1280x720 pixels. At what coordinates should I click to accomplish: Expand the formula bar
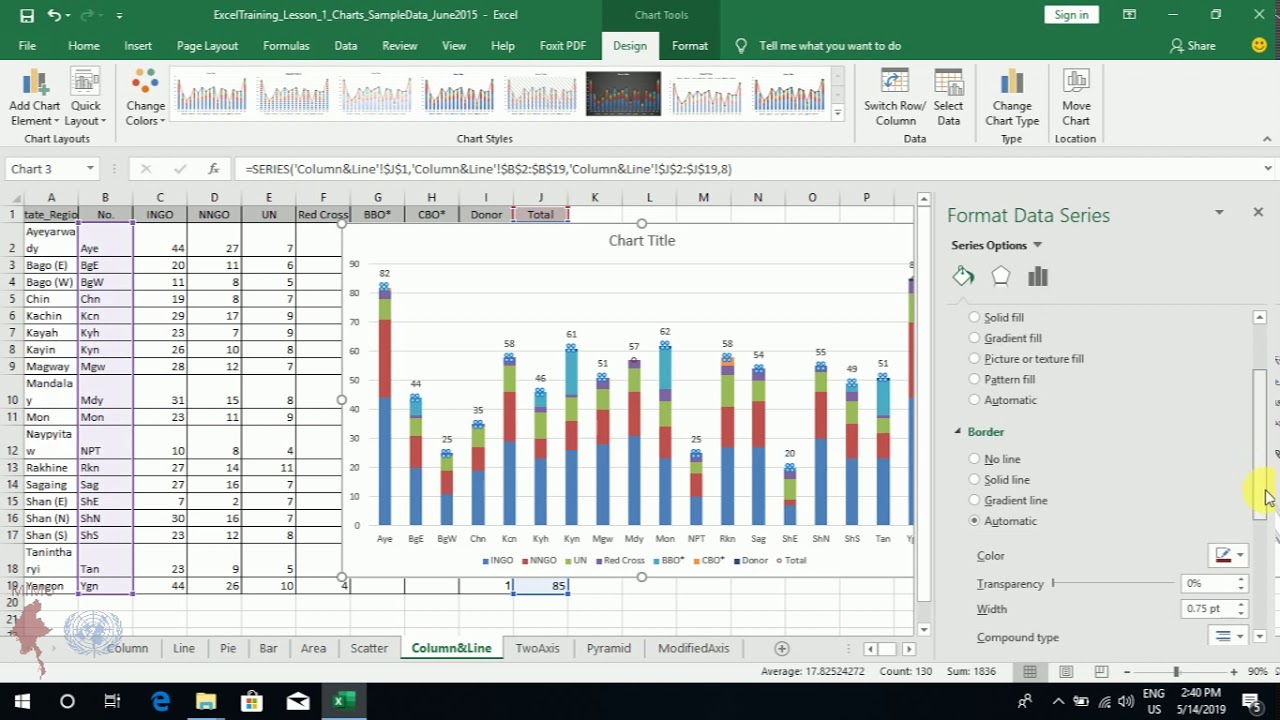(1268, 169)
